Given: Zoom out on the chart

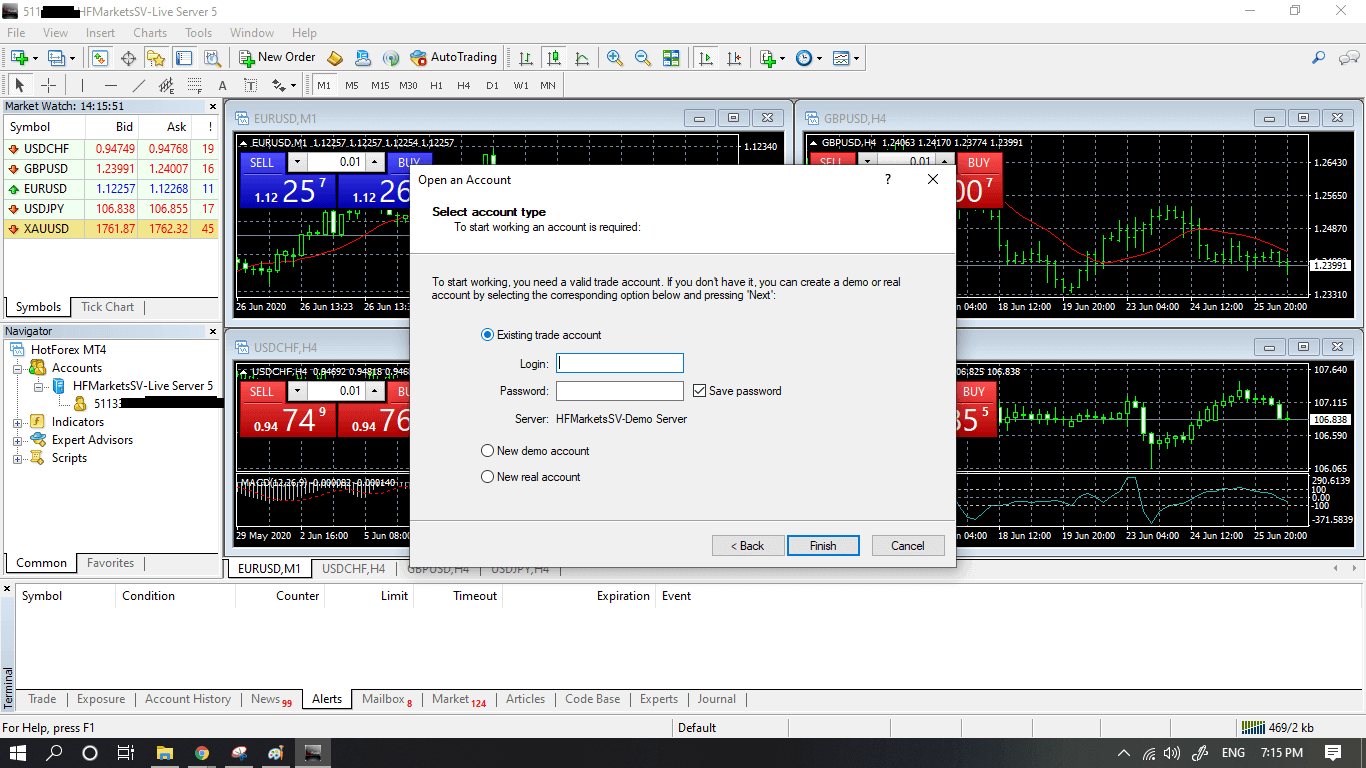Looking at the screenshot, I should (643, 58).
